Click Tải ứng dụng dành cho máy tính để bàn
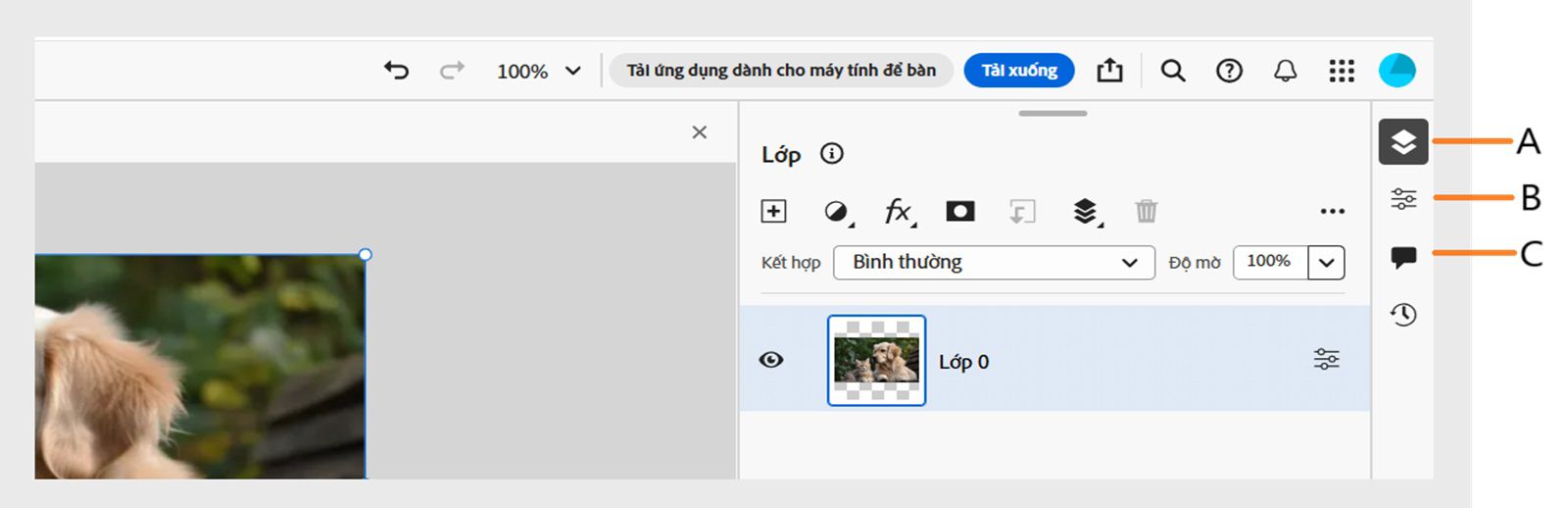 781,71
